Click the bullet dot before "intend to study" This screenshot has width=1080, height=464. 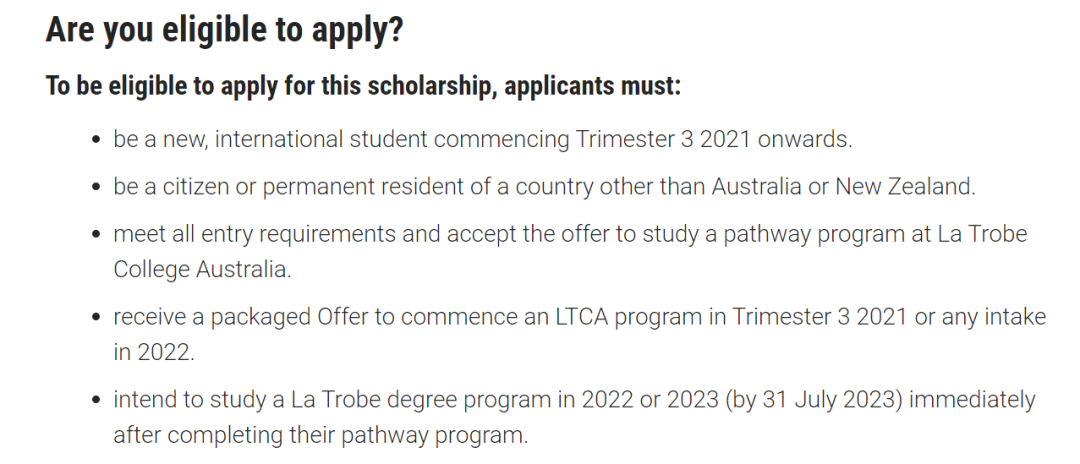[x=96, y=400]
